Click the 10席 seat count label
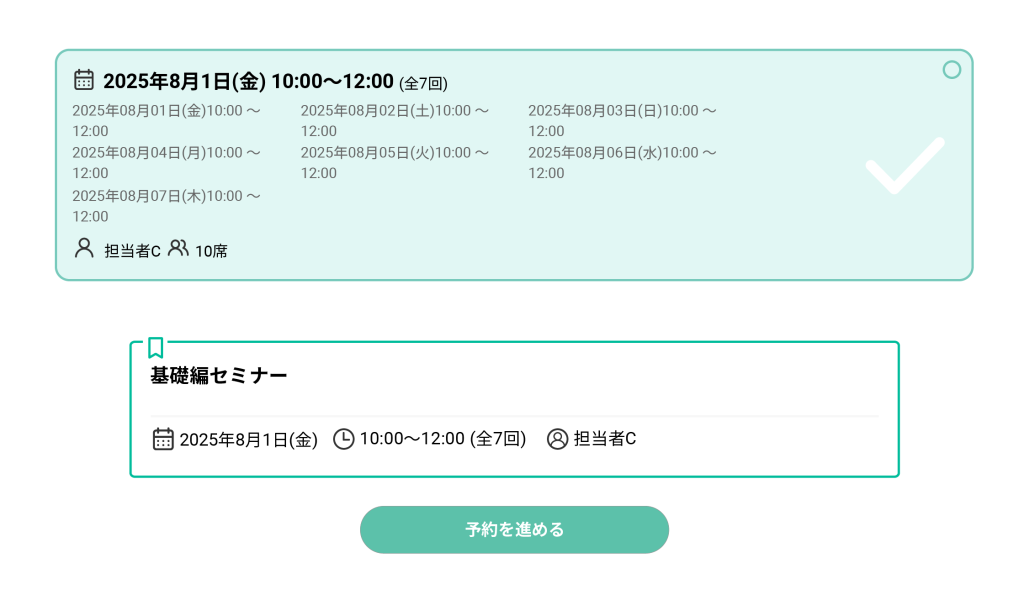This screenshot has width=1024, height=600. (211, 251)
